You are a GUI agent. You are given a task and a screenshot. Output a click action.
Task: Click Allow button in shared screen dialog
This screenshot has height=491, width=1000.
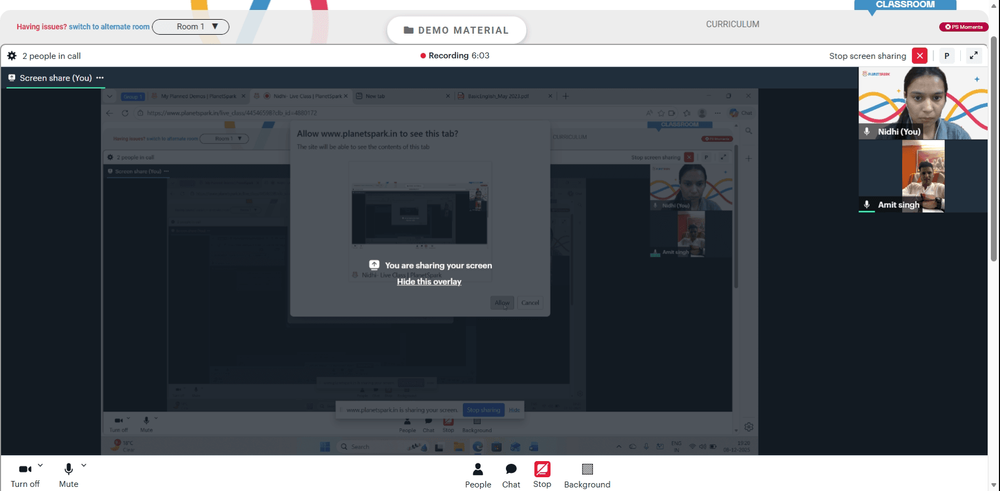pos(502,303)
